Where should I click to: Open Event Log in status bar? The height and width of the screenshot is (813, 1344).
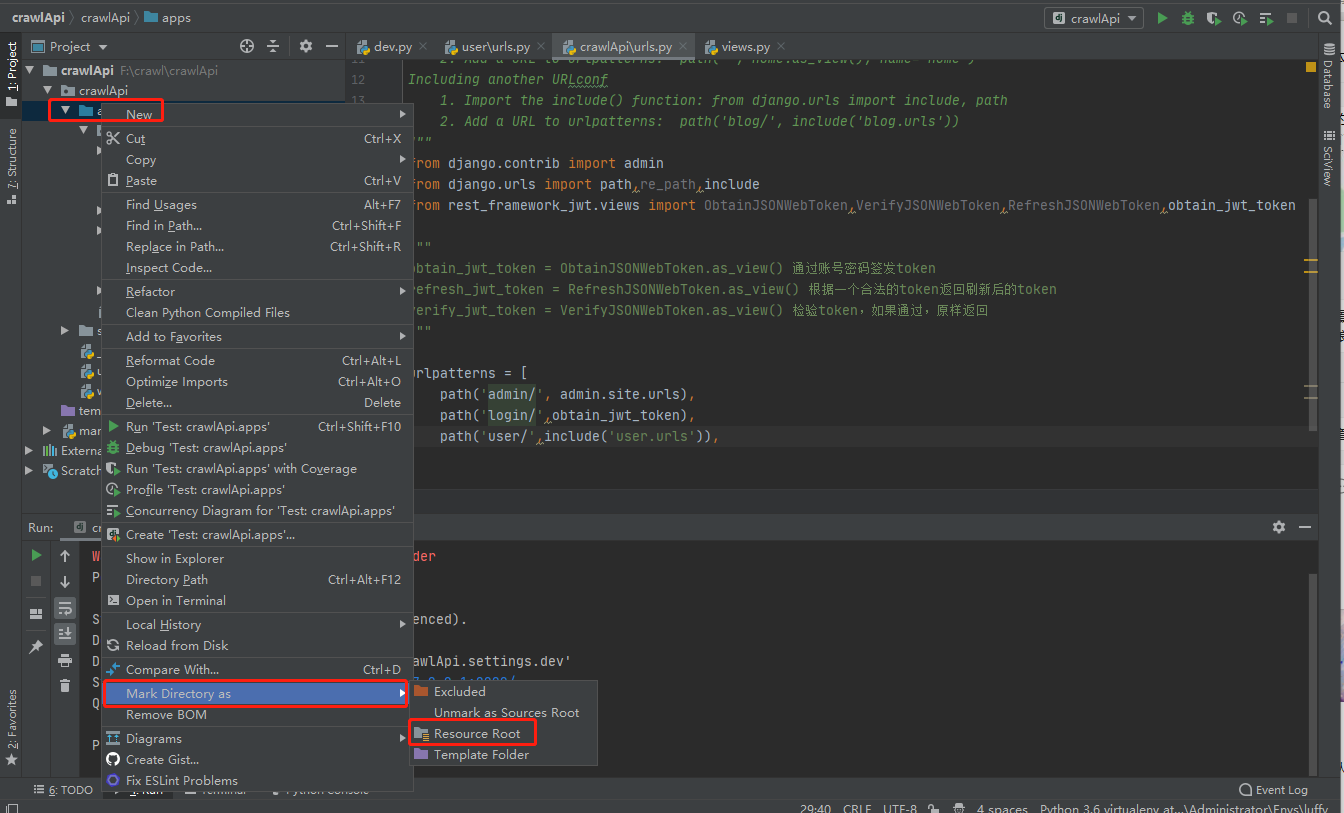pos(1273,790)
